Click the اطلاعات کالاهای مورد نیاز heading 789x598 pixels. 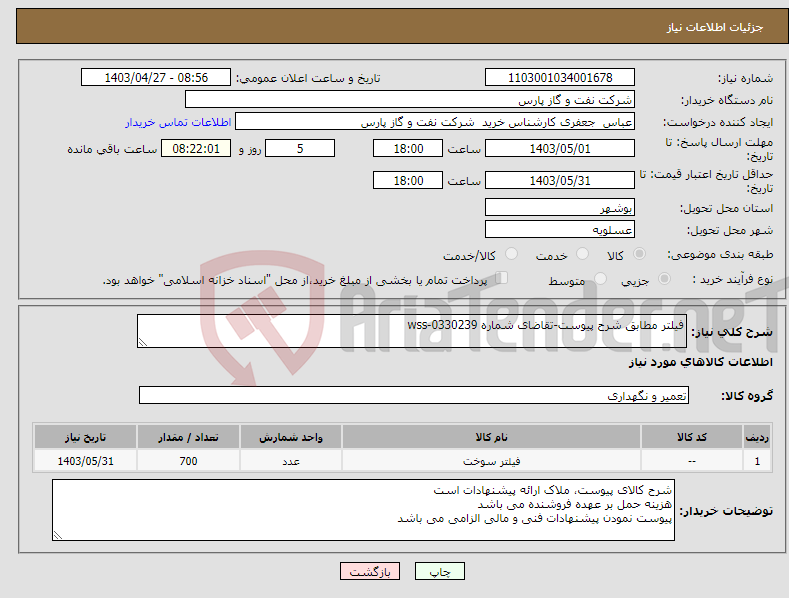tap(700, 362)
